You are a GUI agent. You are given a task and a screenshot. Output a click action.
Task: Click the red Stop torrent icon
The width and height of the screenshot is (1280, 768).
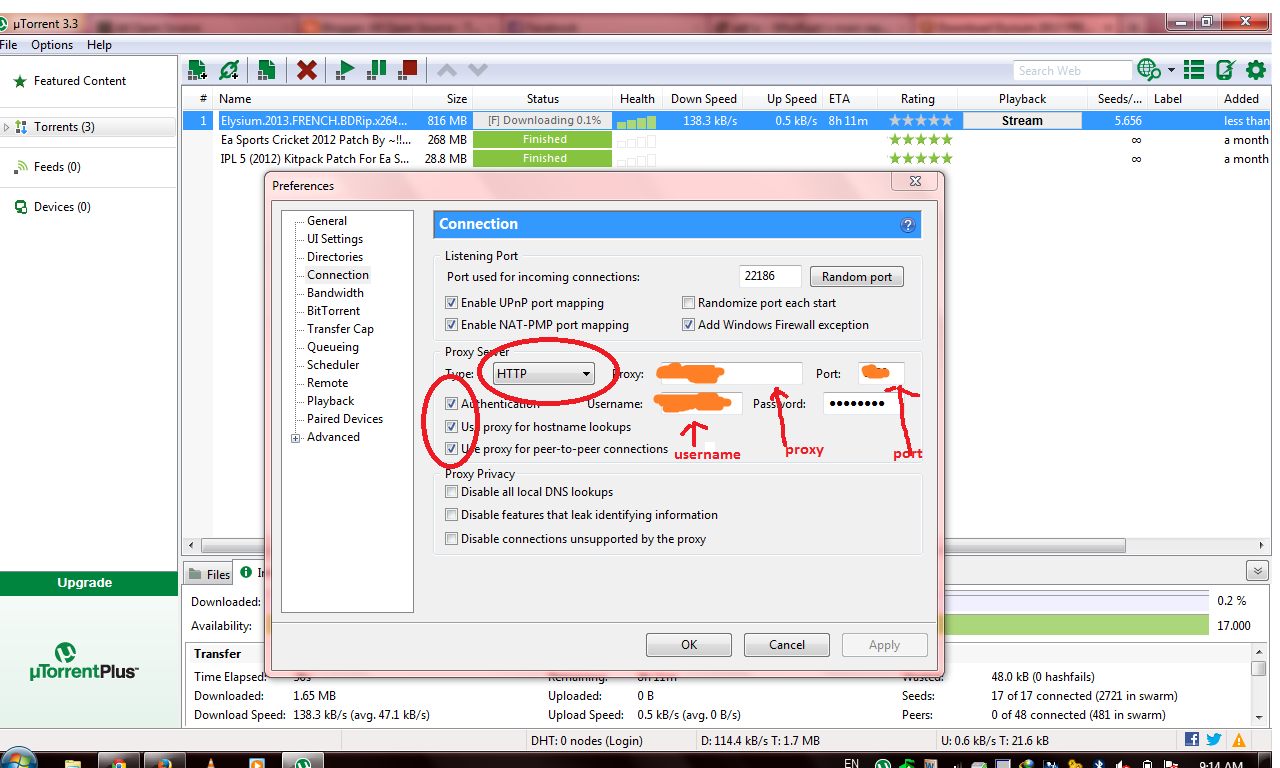click(407, 70)
